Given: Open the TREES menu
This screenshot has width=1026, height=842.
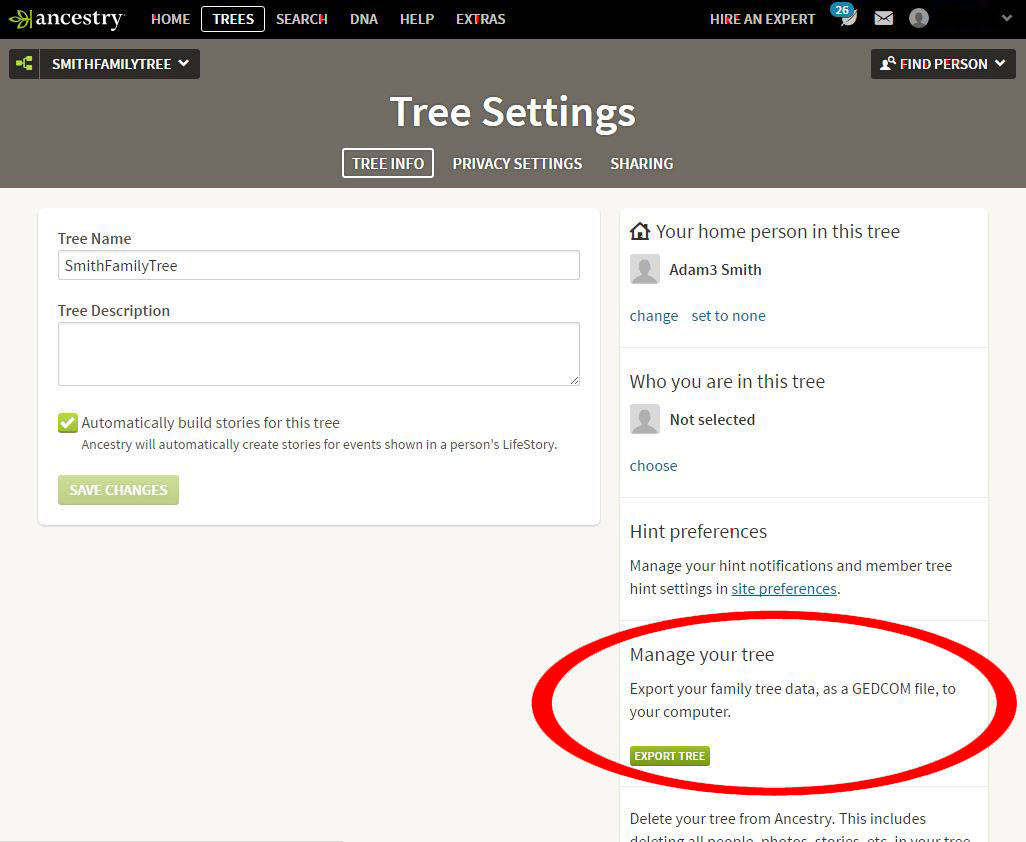Looking at the screenshot, I should pos(233,19).
